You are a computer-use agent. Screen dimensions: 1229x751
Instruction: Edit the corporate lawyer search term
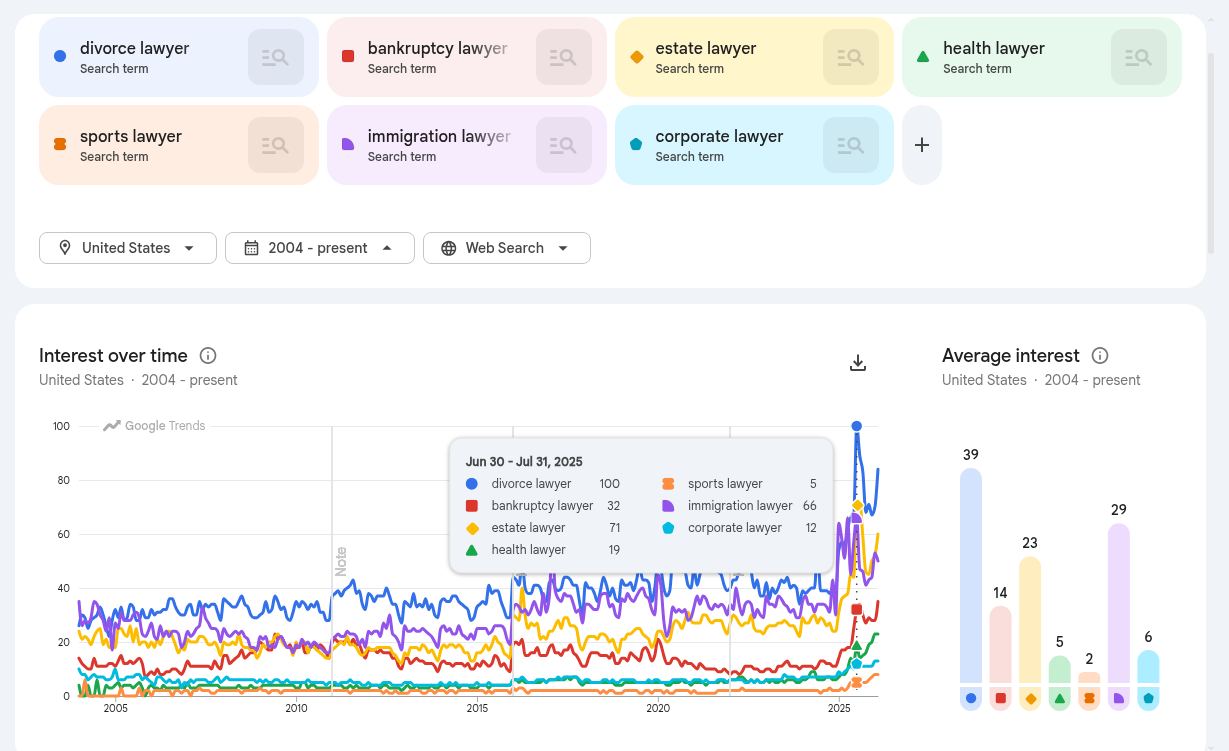click(719, 136)
